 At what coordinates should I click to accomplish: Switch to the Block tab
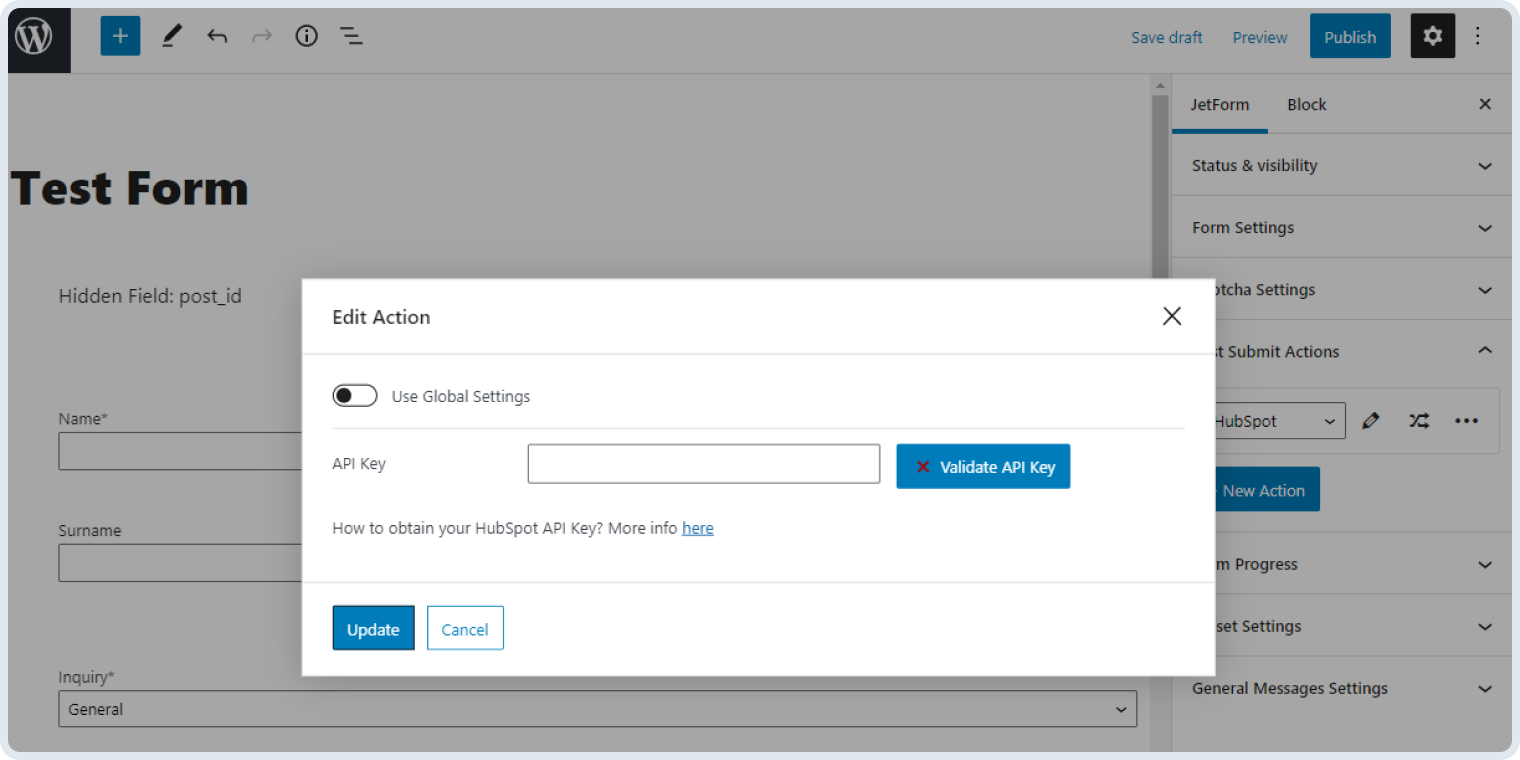click(x=1306, y=104)
